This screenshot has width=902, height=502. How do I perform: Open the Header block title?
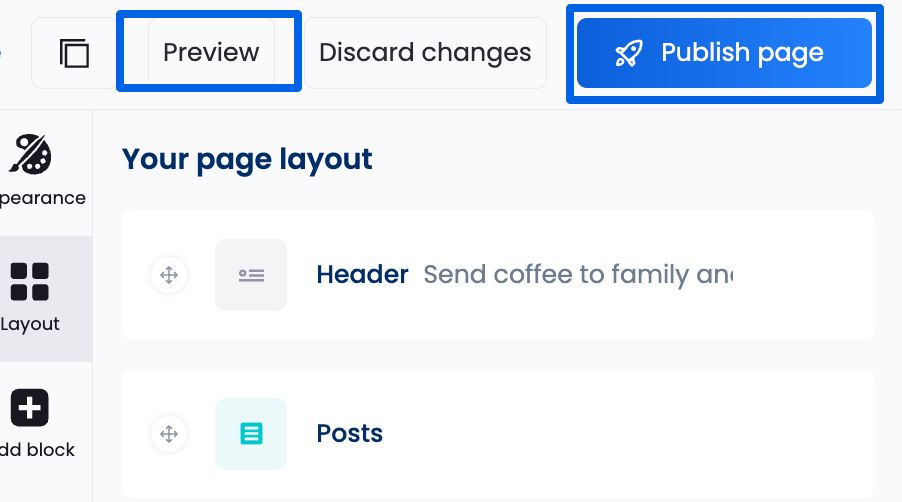[362, 274]
